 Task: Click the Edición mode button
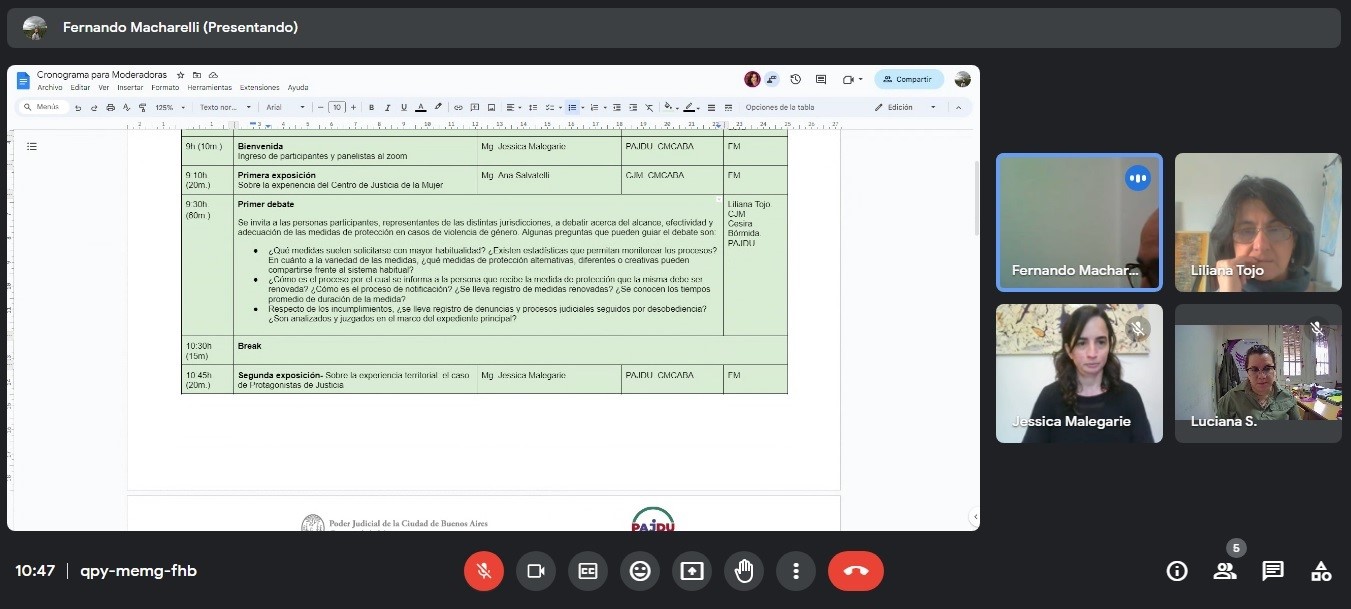(x=905, y=107)
